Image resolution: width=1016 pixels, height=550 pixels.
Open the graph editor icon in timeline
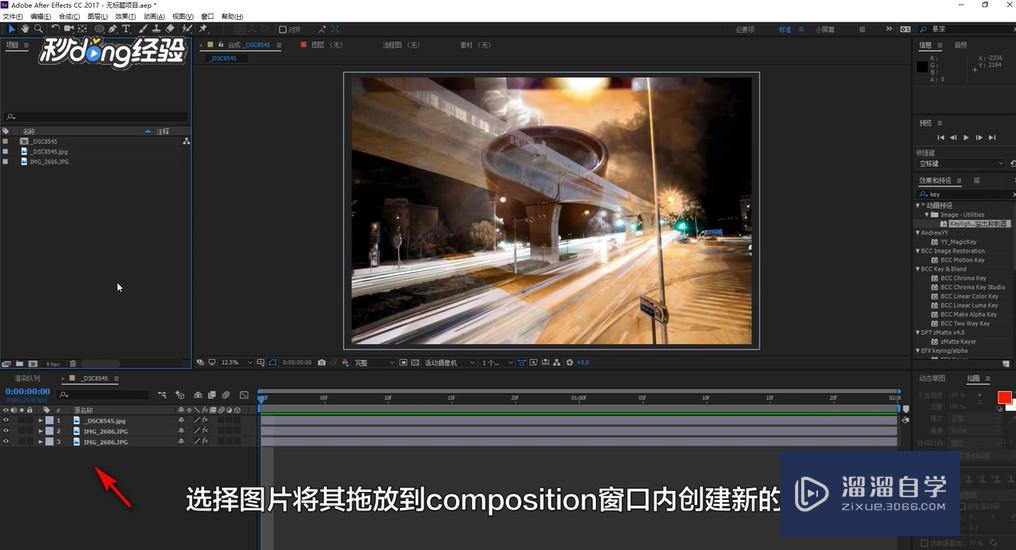244,395
